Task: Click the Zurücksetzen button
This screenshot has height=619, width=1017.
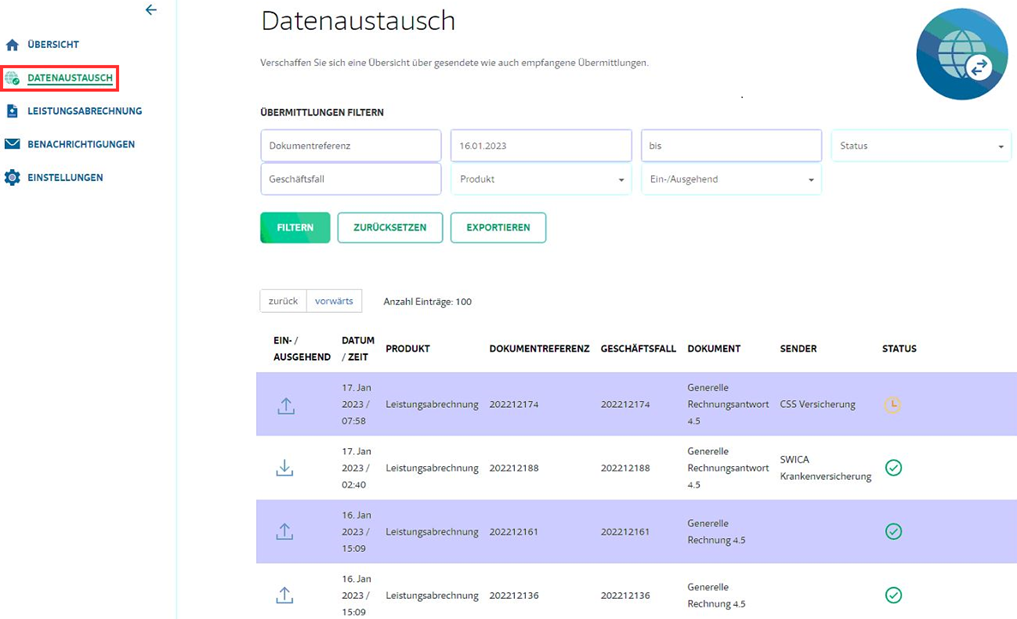Action: coord(390,228)
